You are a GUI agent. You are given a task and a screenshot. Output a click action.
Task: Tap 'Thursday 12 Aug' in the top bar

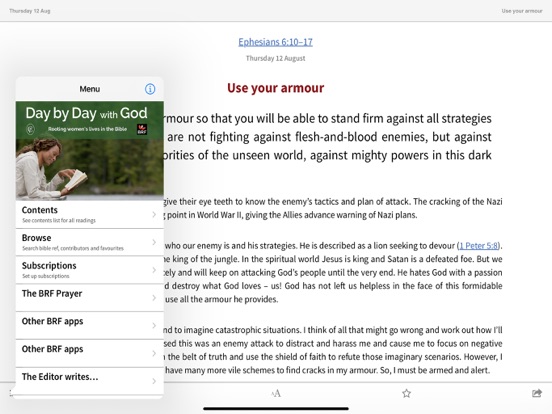coord(30,11)
